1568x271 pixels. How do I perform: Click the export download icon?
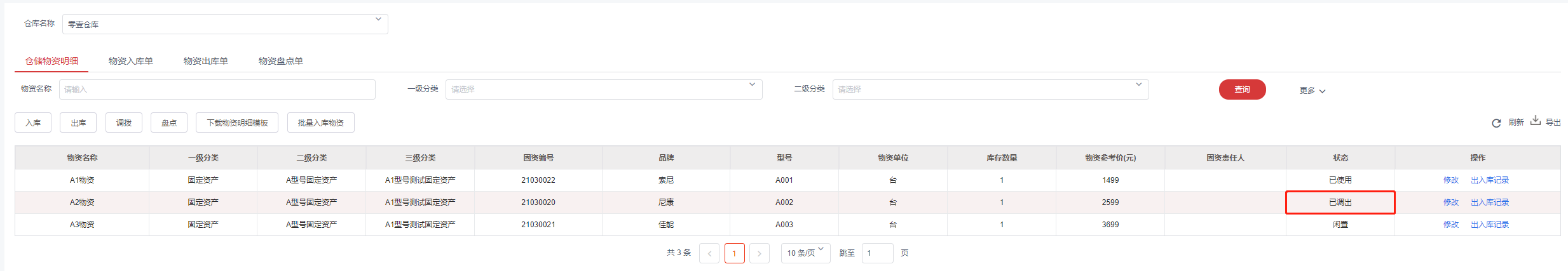point(1536,121)
